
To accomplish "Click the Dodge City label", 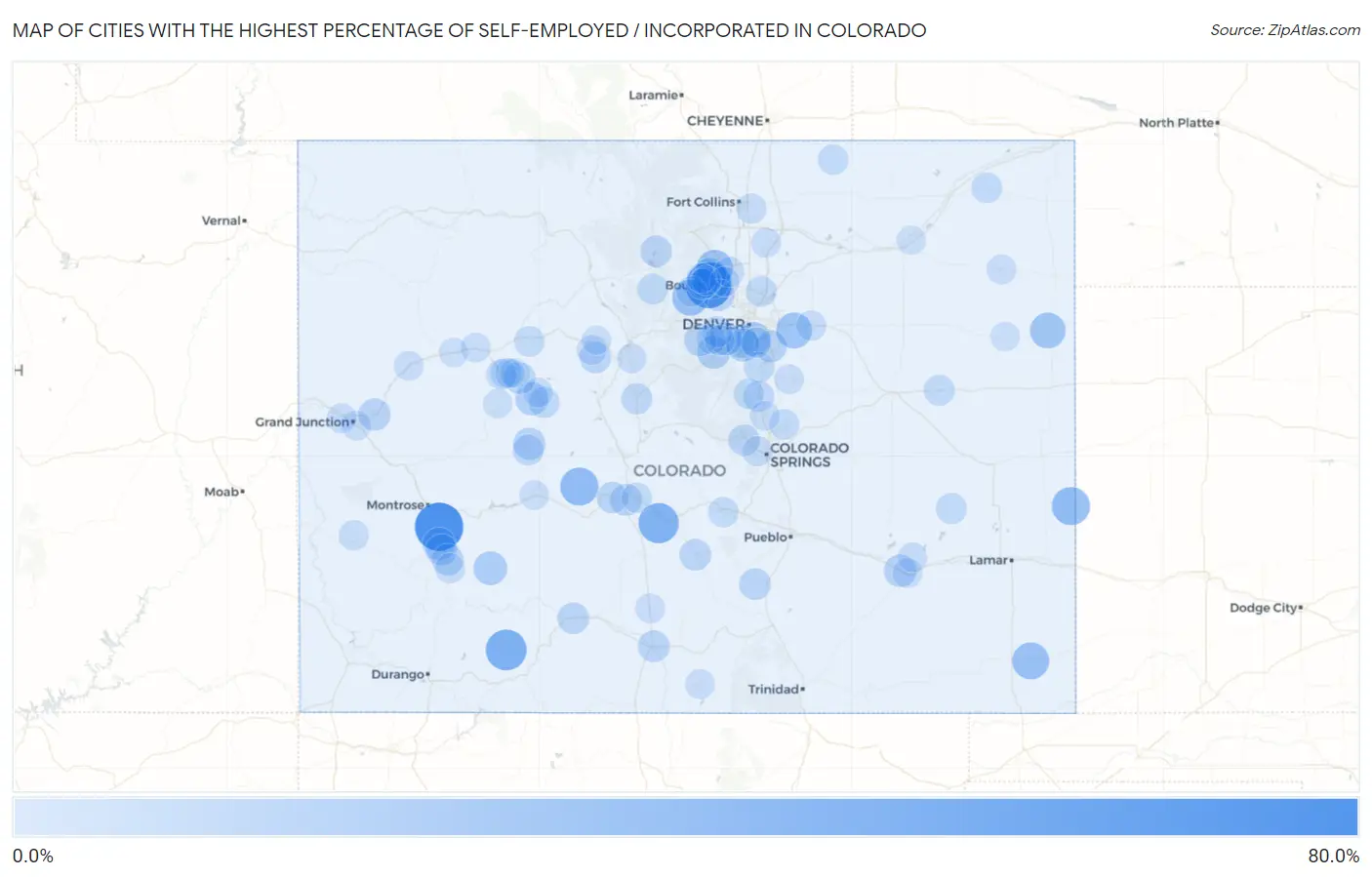I will (x=1266, y=608).
